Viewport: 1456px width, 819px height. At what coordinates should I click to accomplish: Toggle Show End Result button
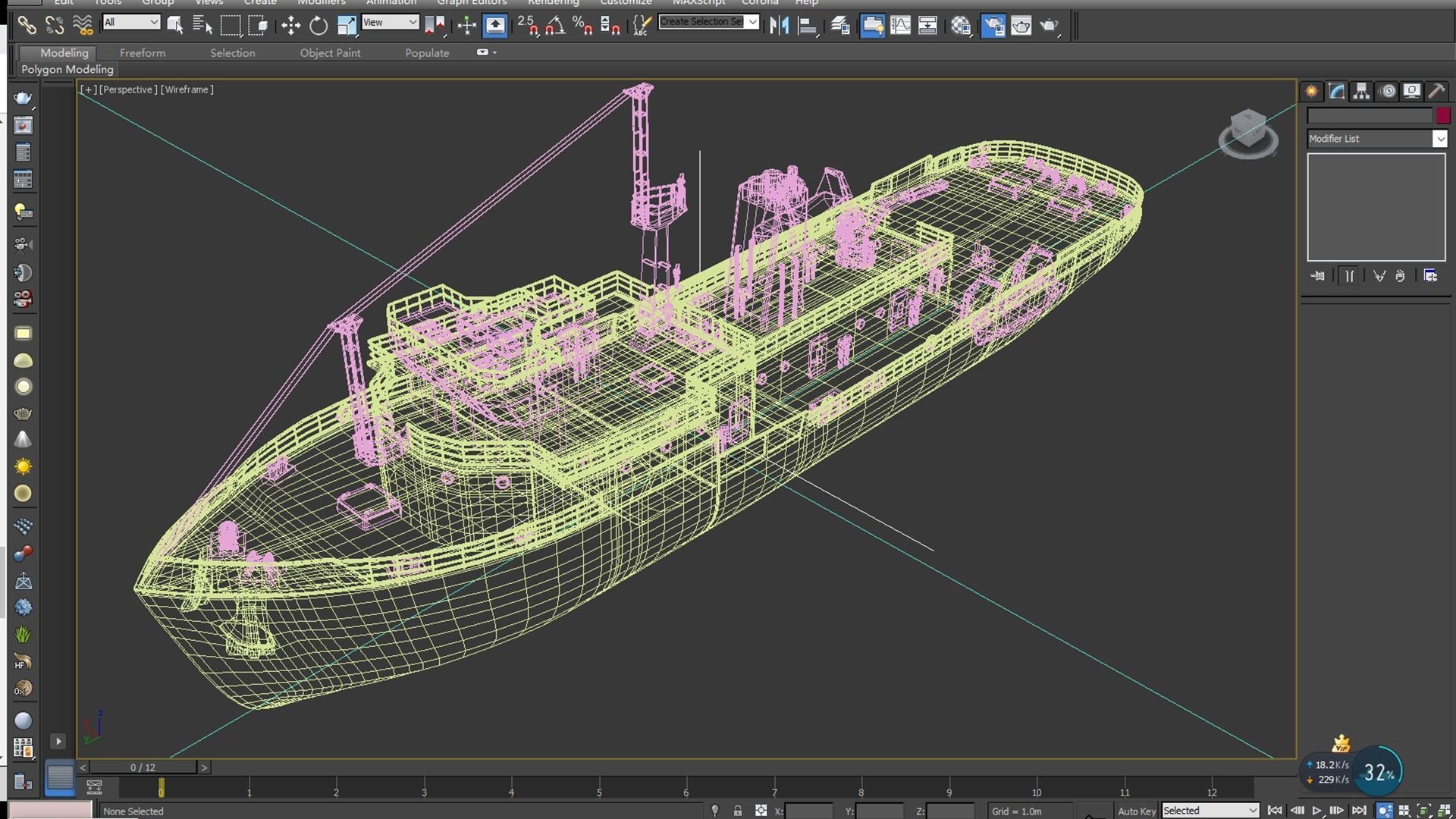point(1349,276)
